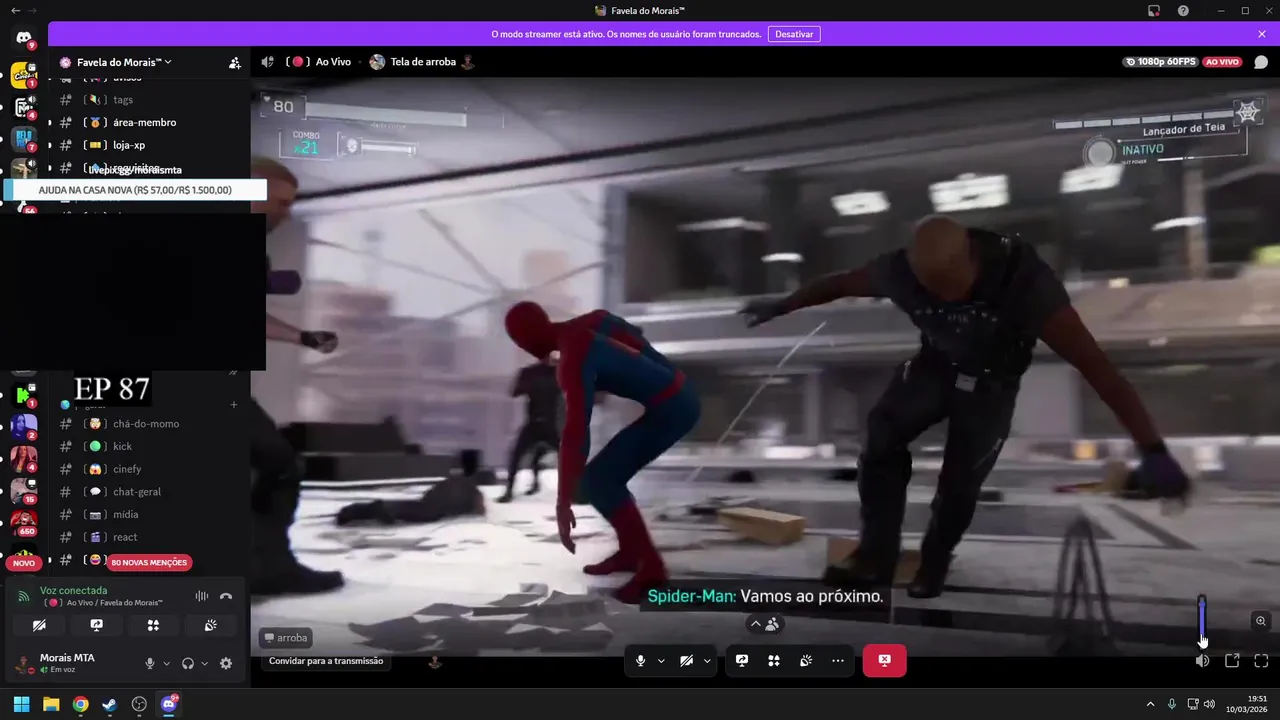Viewport: 1280px width, 720px height.
Task: Open the server icon with badge 650
Action: [24, 522]
